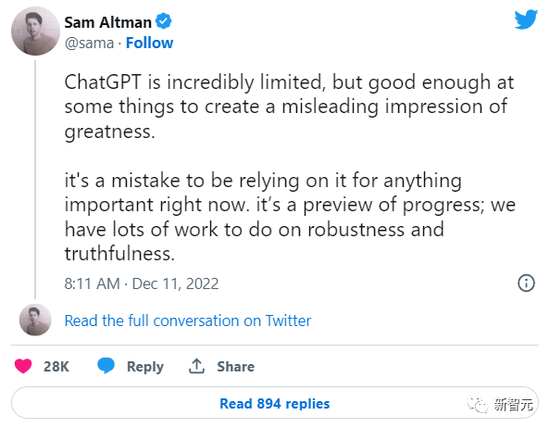Click the blue verified badge

[163, 21]
